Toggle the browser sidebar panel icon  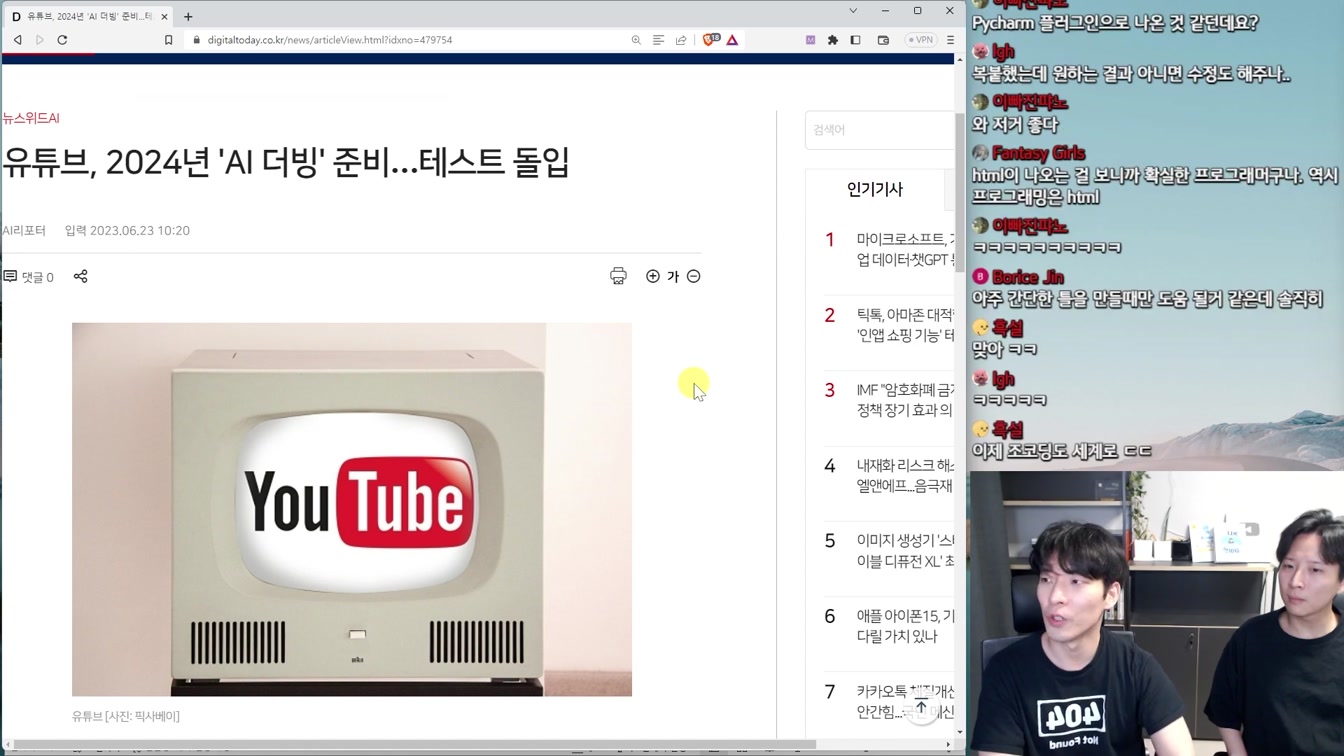pyautogui.click(x=855, y=40)
